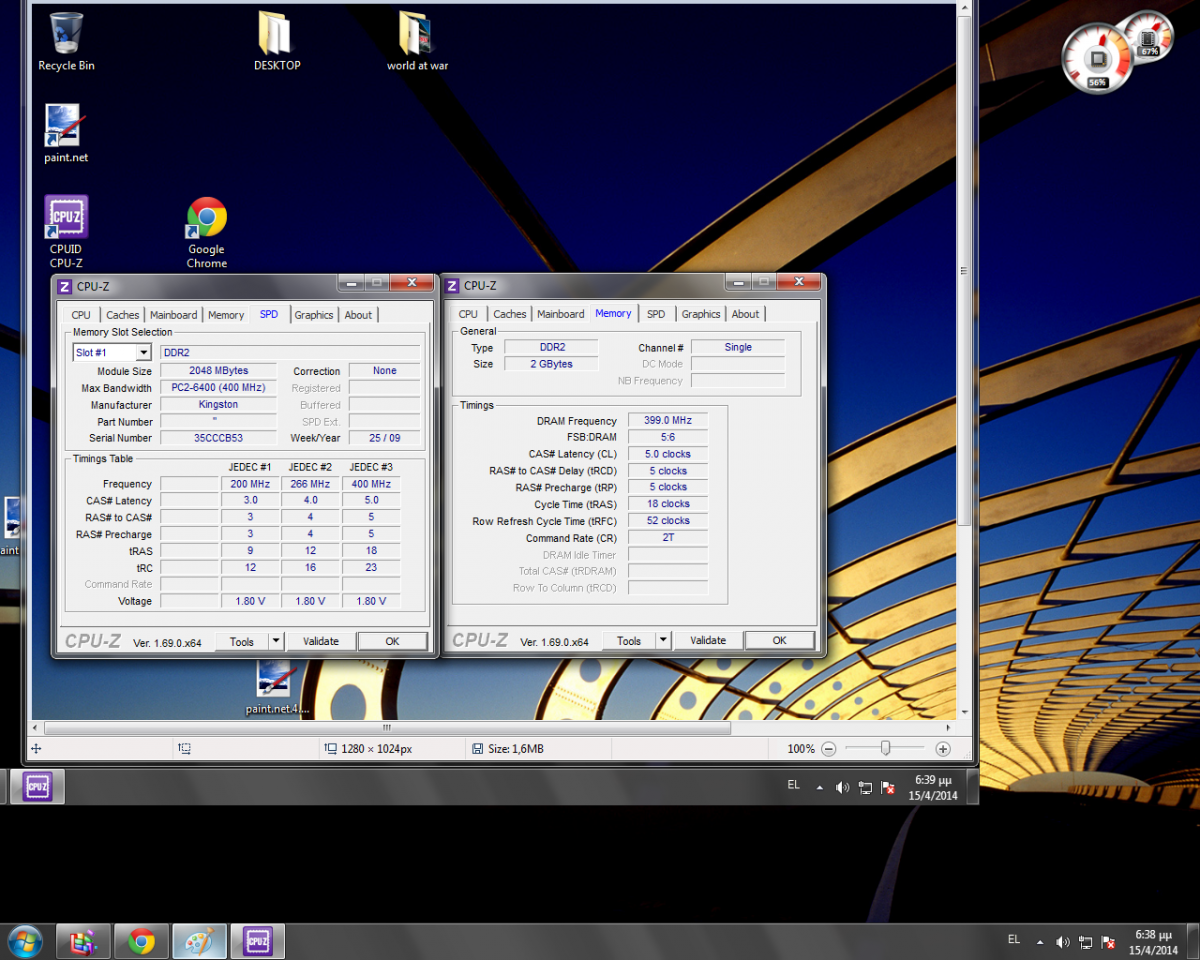Switch to CPU tab in the SPD window
Viewport: 1200px width, 960px height.
pos(81,315)
